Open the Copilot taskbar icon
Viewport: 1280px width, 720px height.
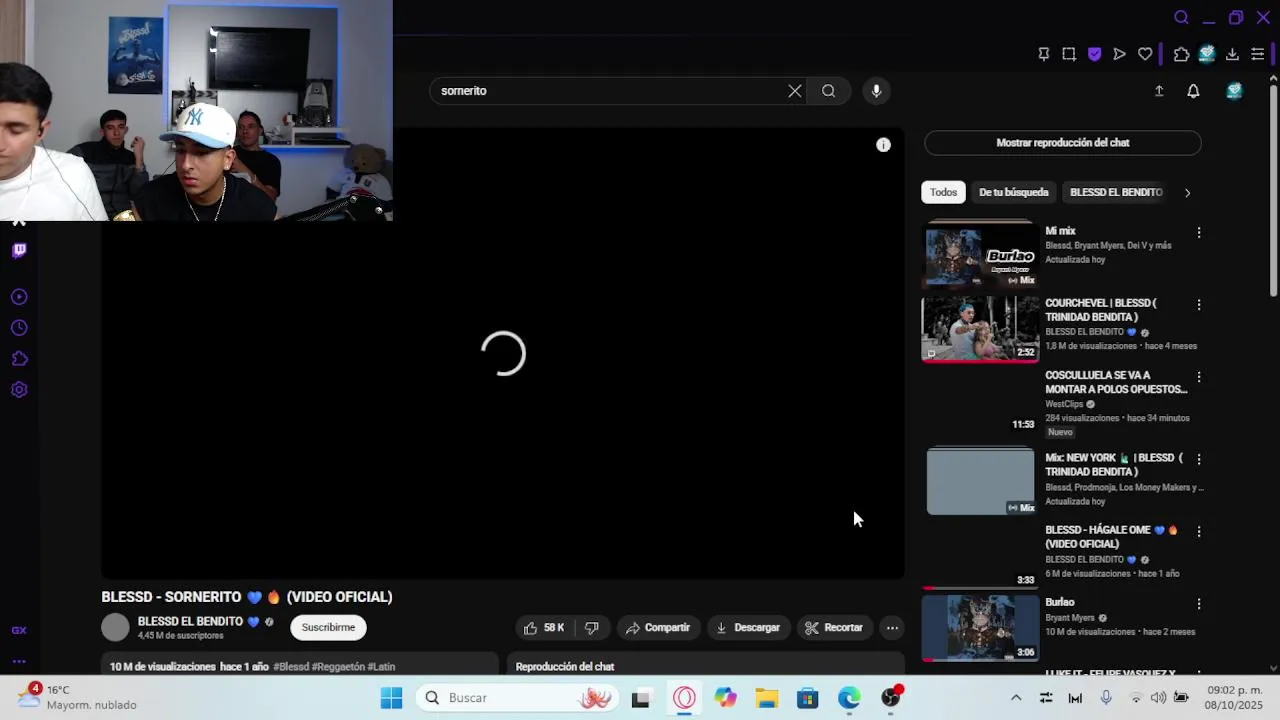pyautogui.click(x=725, y=698)
